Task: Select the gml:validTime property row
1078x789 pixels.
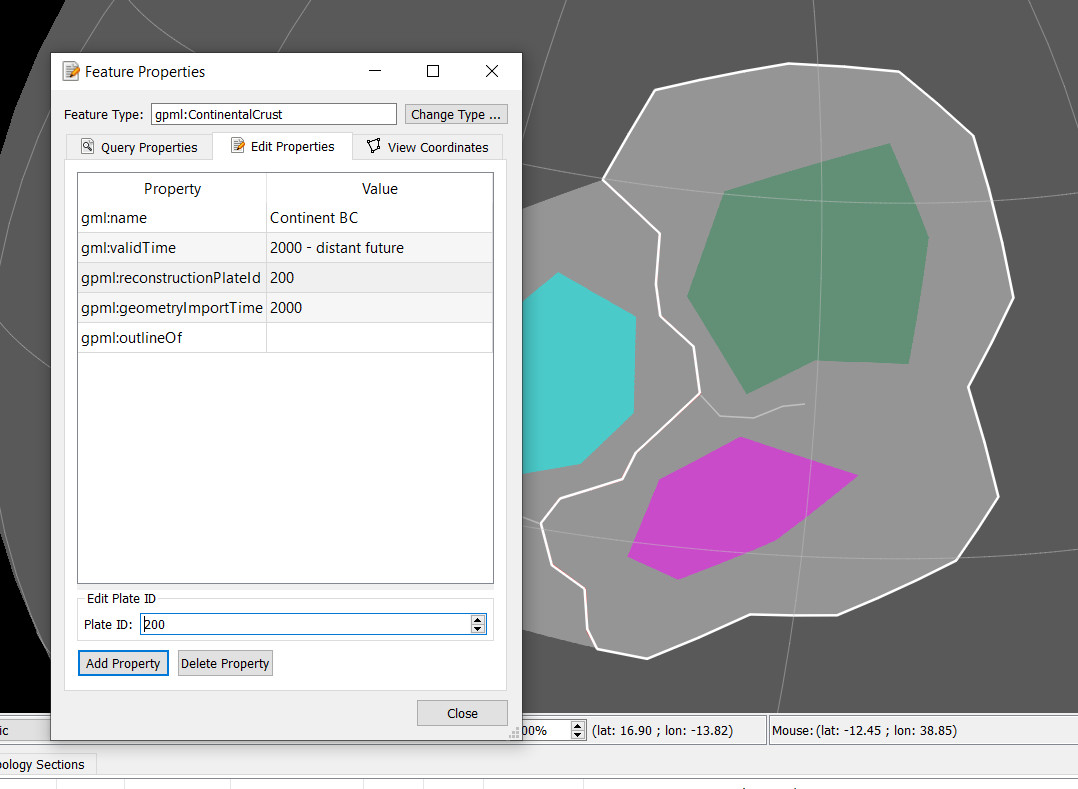Action: pyautogui.click(x=285, y=248)
